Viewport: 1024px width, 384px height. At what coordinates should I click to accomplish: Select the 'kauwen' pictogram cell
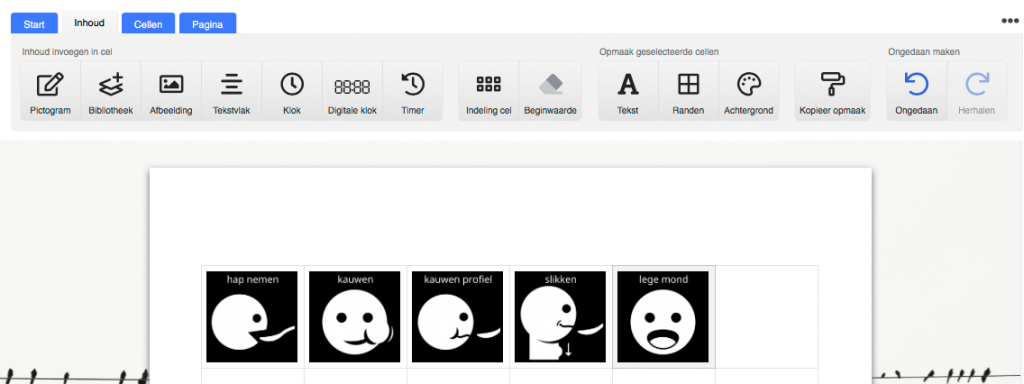point(355,317)
